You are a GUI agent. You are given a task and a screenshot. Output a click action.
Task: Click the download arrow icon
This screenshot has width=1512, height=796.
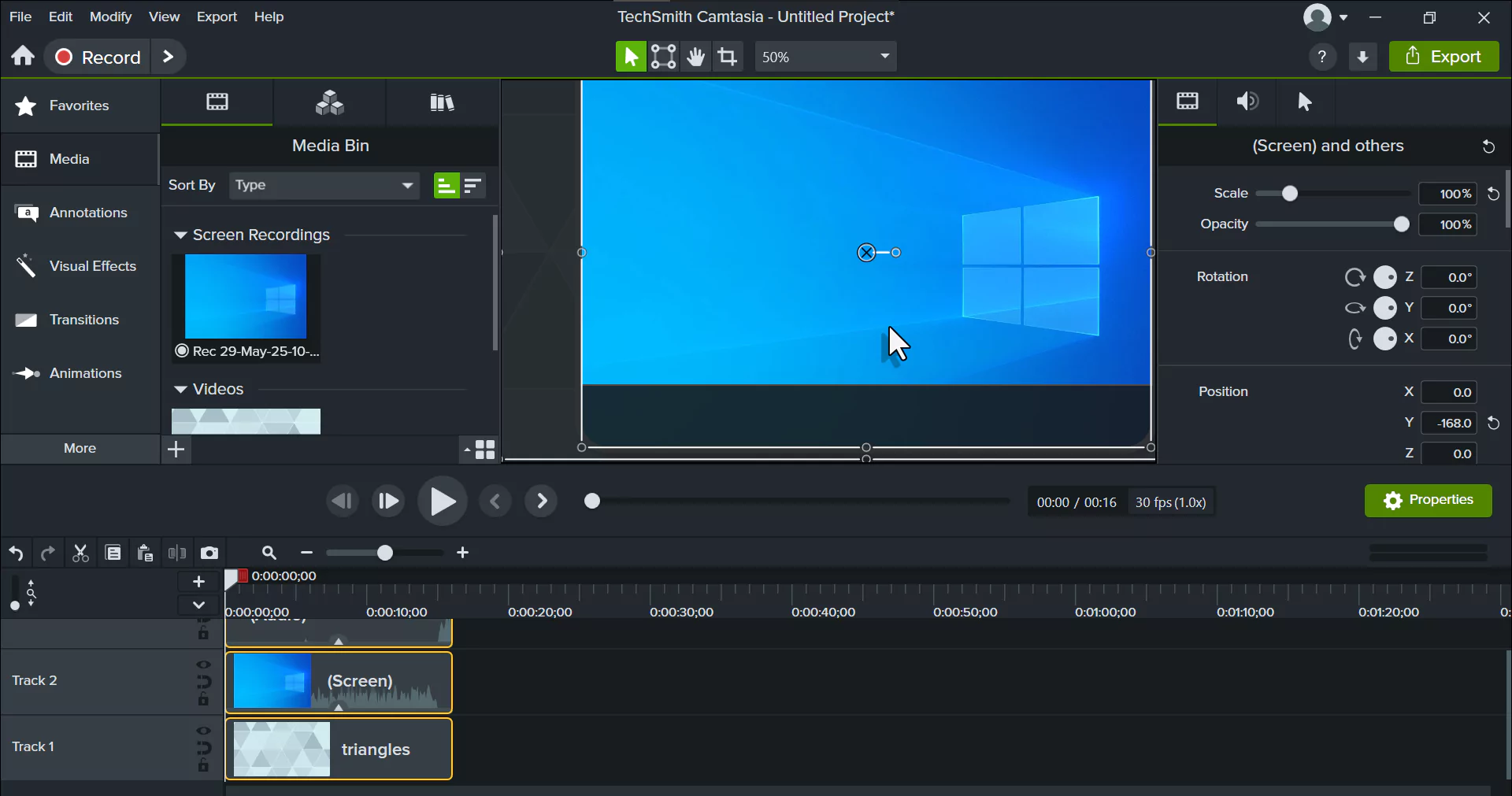[x=1363, y=57]
